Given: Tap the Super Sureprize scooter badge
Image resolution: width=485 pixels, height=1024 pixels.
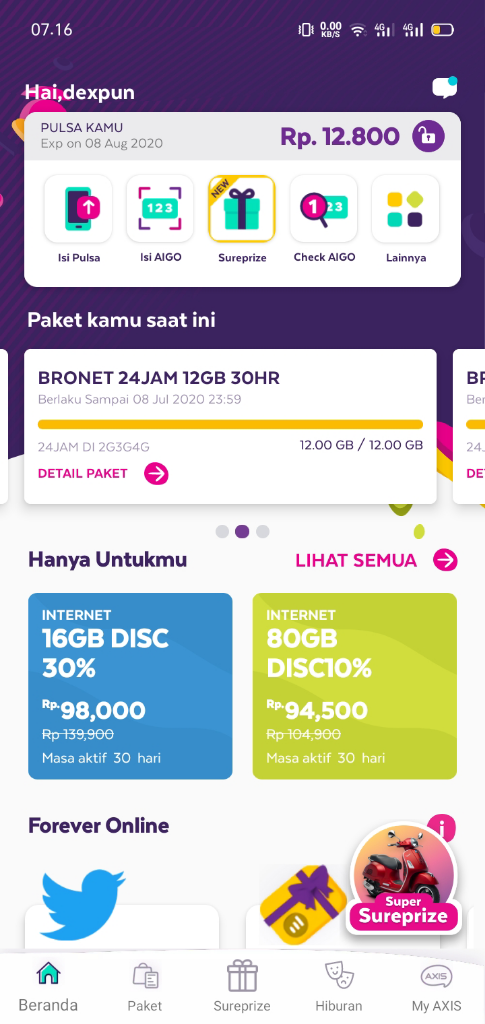Looking at the screenshot, I should [403, 880].
